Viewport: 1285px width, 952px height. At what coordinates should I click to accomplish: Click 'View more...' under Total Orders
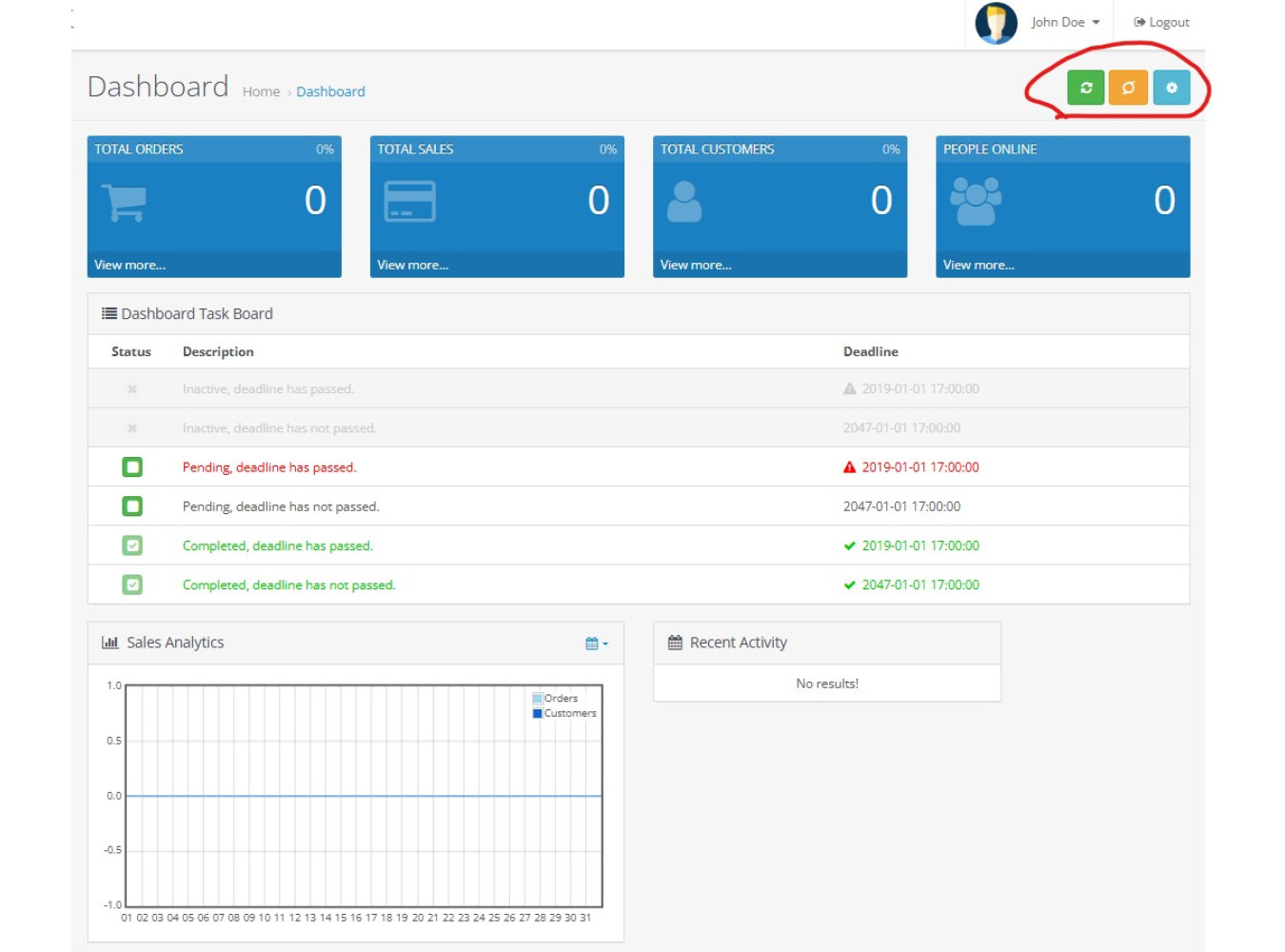click(x=129, y=265)
